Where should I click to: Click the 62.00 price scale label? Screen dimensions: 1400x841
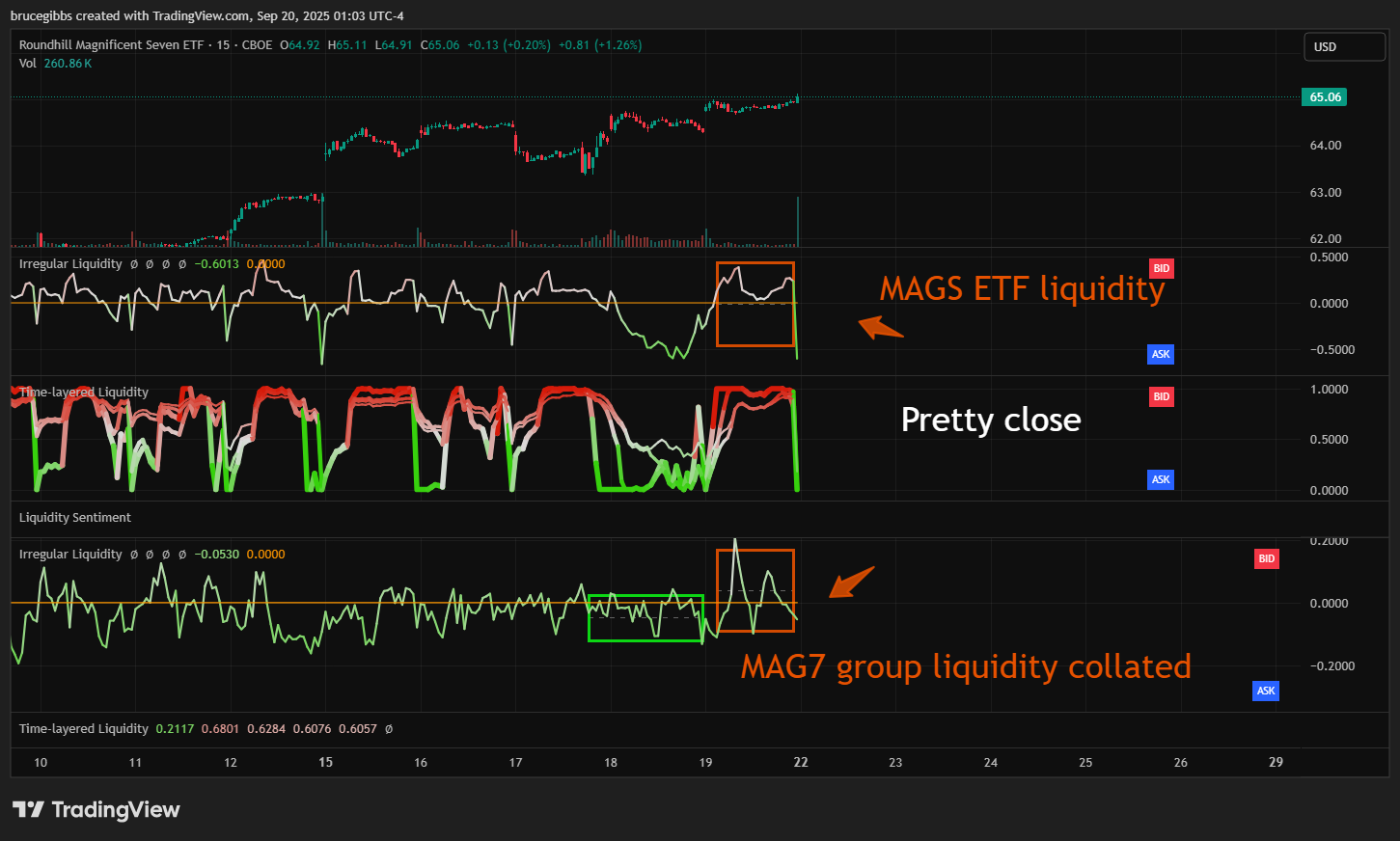tap(1326, 239)
